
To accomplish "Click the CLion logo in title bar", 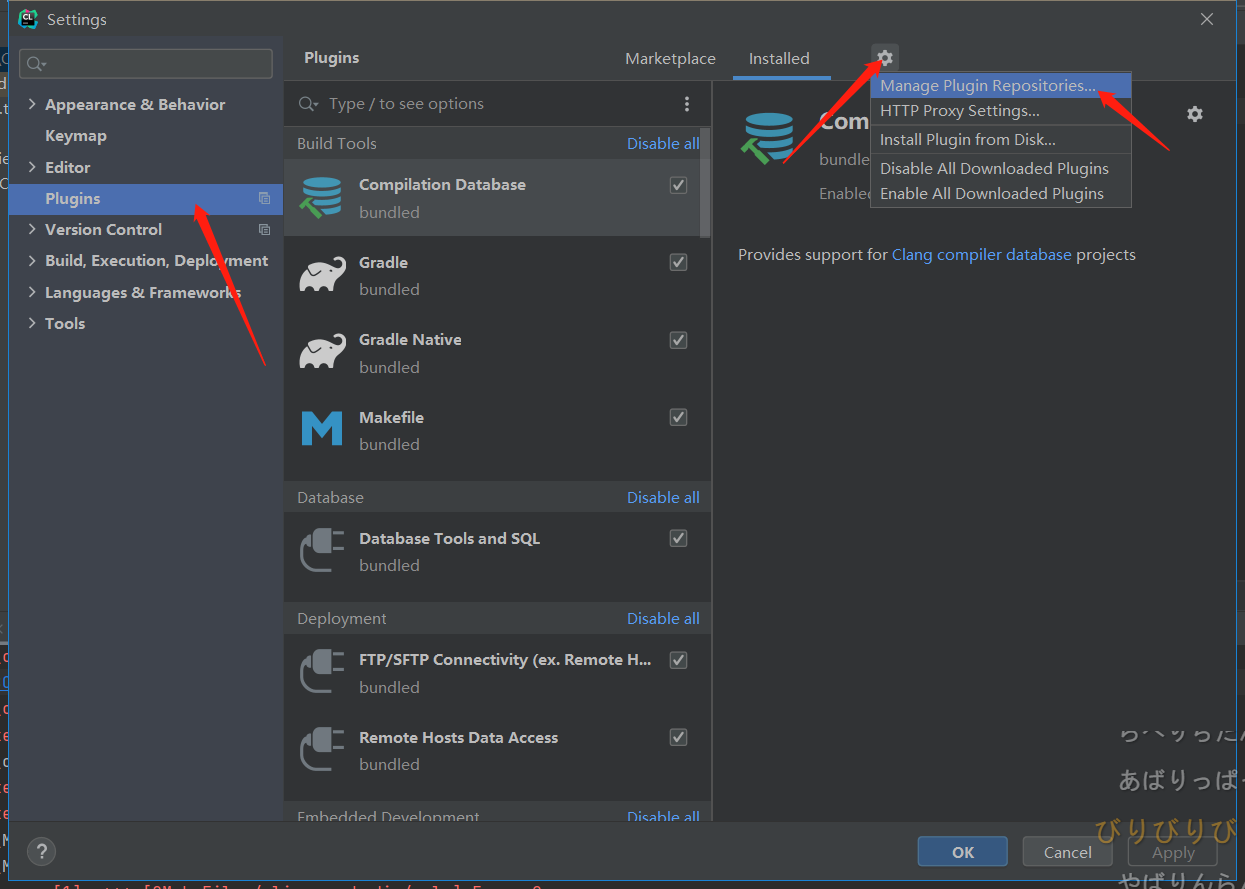I will [x=28, y=19].
